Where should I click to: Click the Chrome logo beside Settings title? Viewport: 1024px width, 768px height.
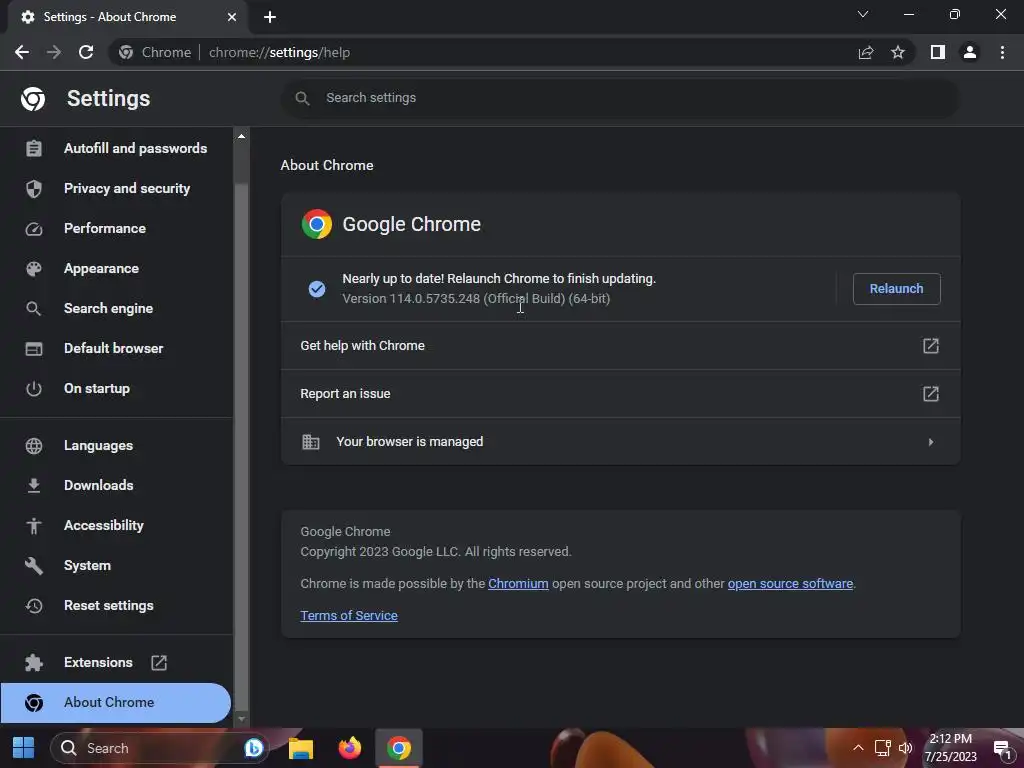33,99
